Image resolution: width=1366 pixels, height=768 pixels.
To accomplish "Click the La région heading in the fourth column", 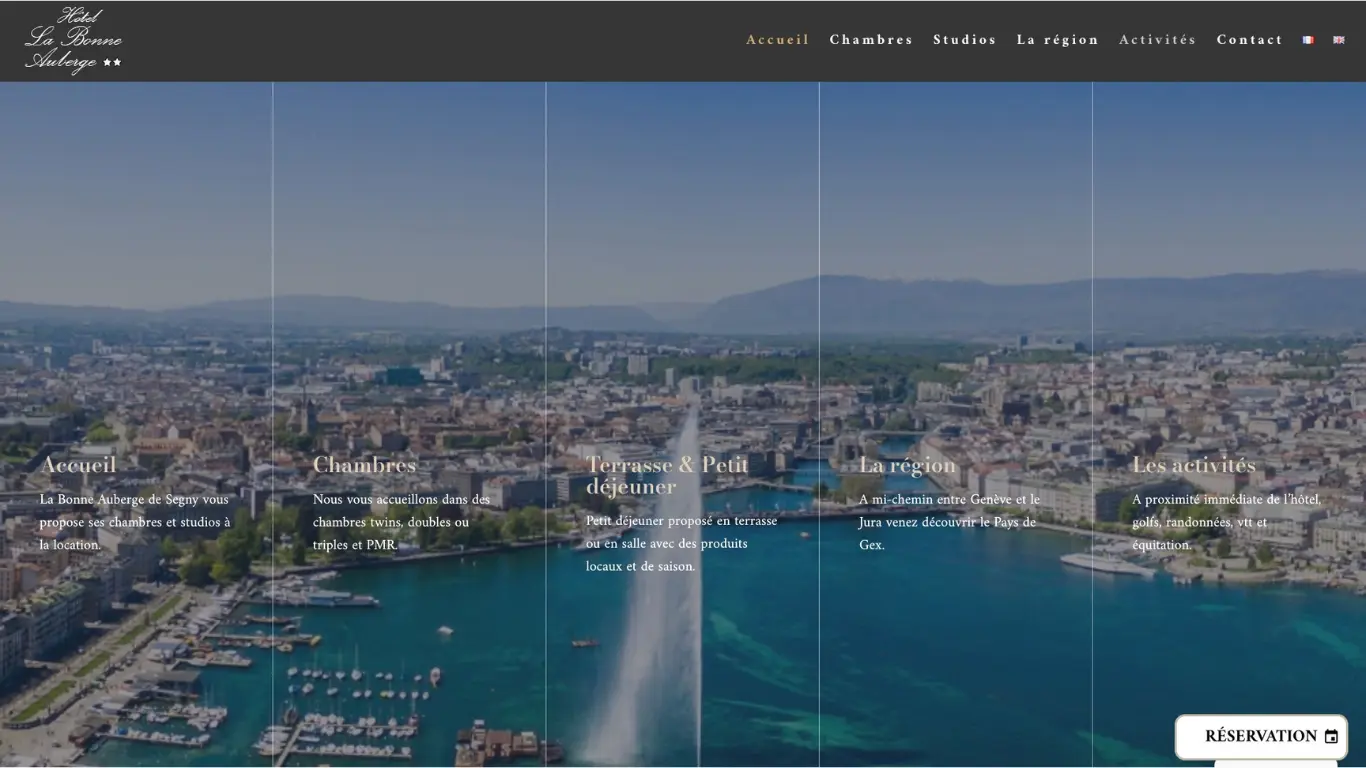I will [907, 465].
